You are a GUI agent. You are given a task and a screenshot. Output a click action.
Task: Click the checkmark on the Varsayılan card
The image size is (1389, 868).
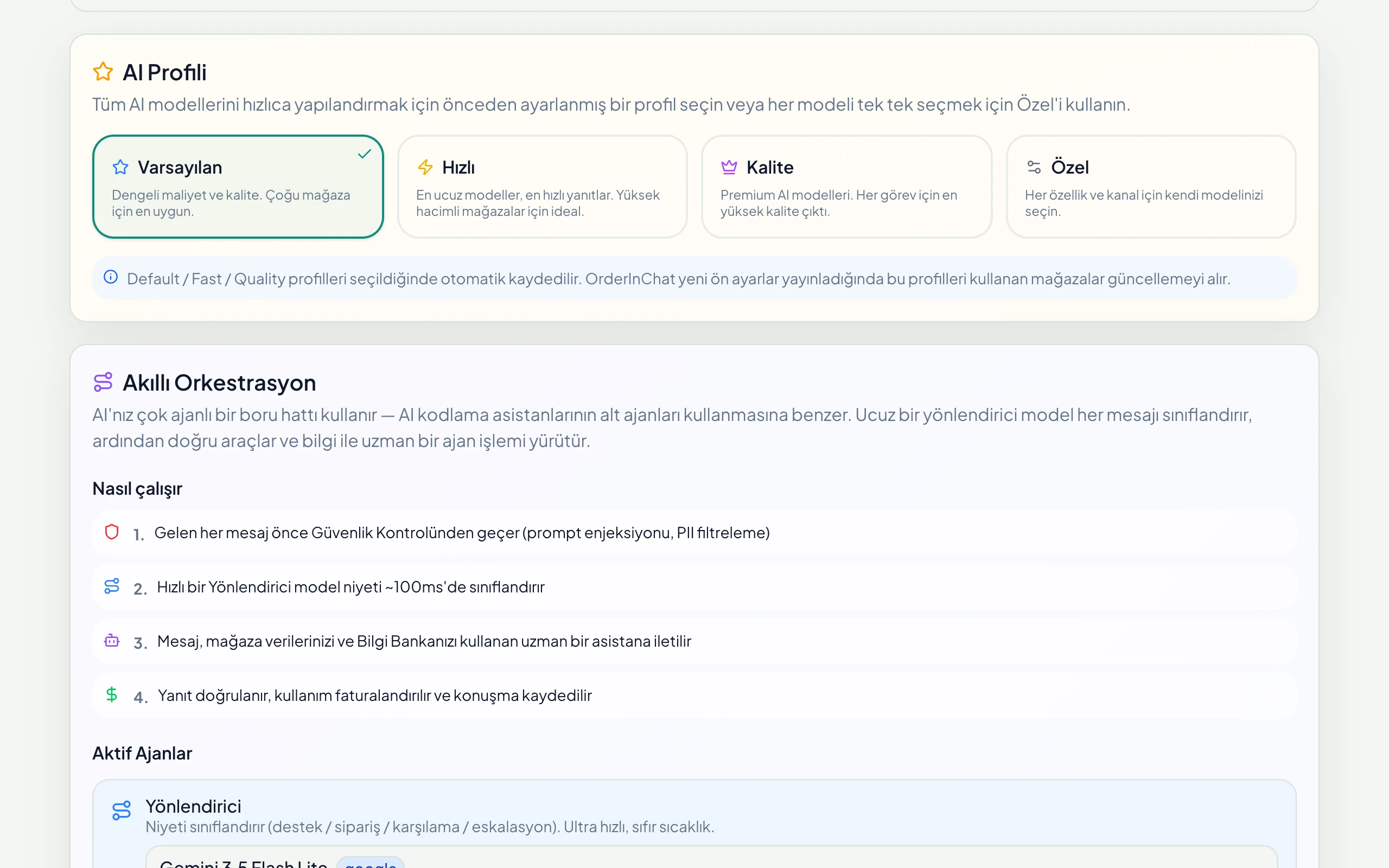pos(365,154)
